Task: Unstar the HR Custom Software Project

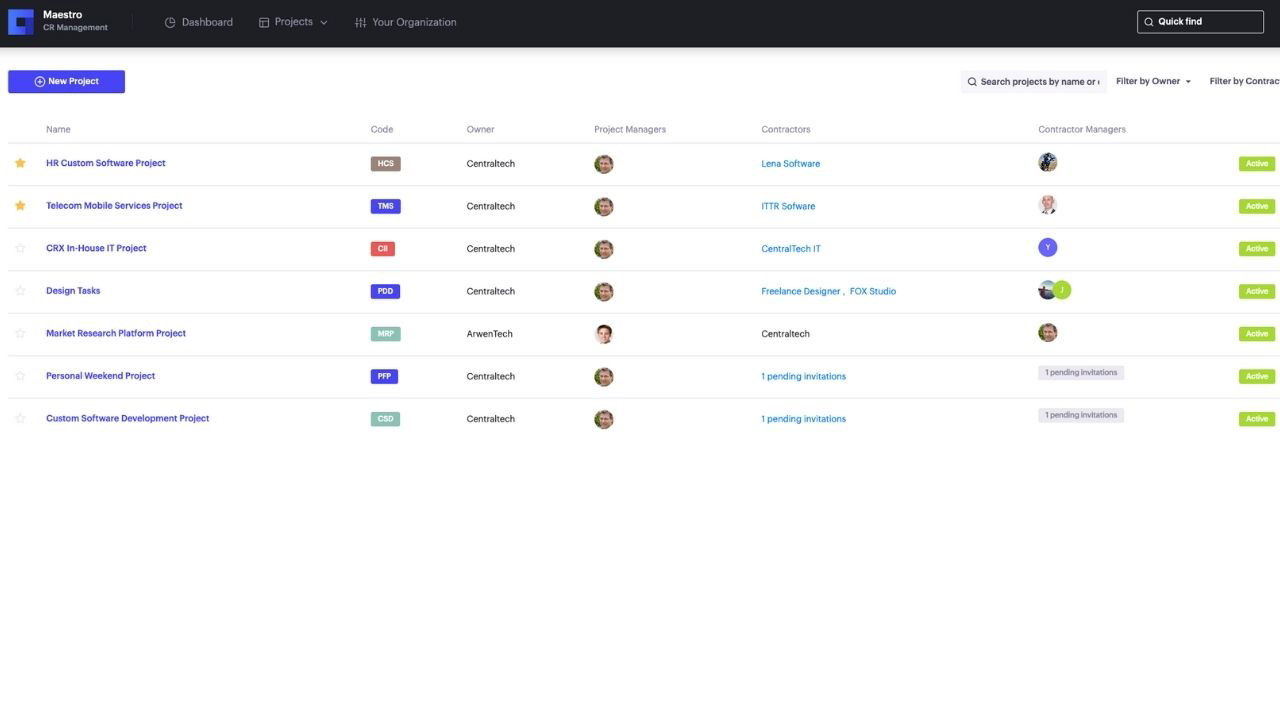Action: (20, 163)
